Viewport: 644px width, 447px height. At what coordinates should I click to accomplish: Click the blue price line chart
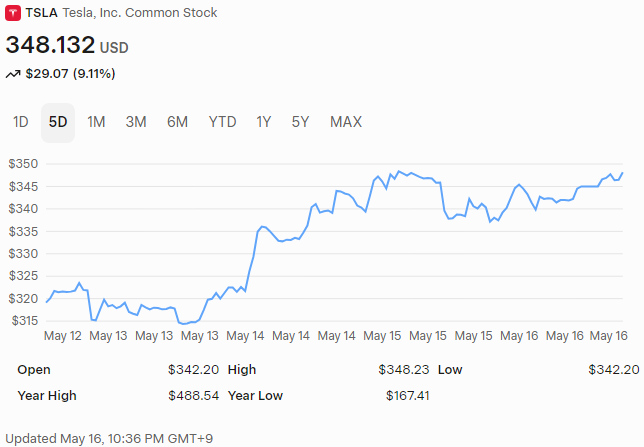pos(334,247)
